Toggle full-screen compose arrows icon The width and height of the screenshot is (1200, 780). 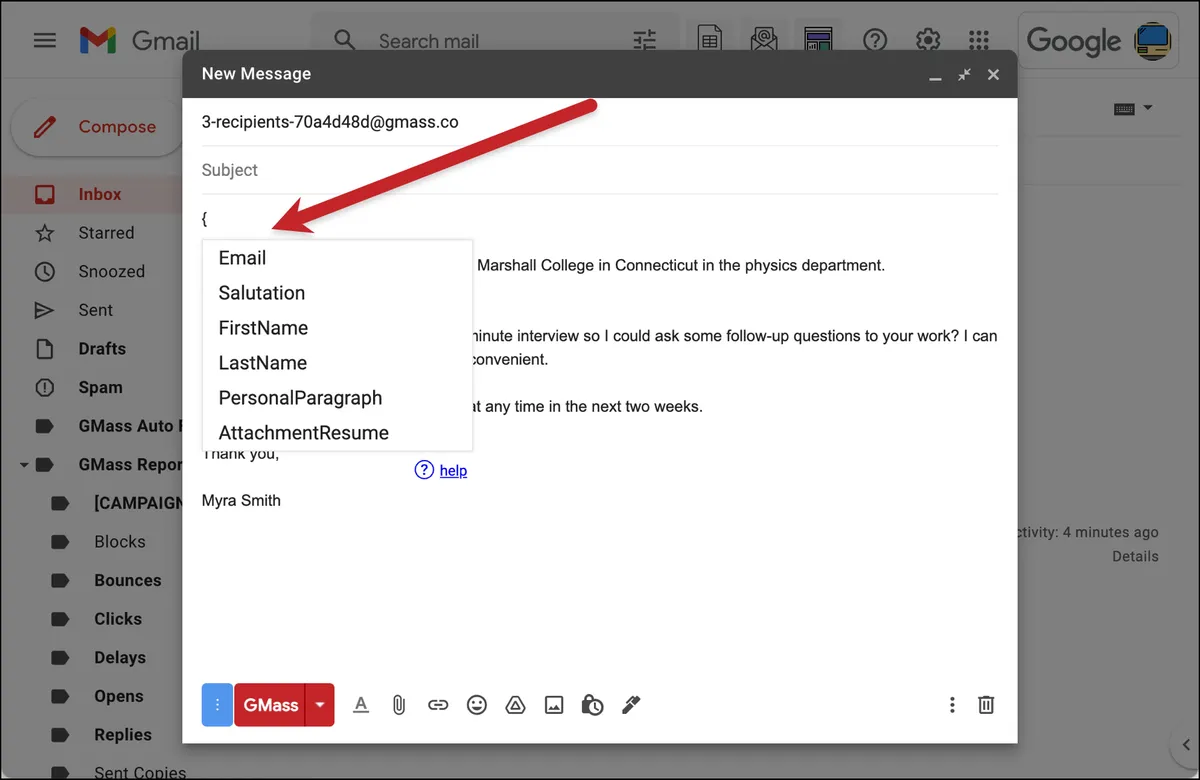(964, 75)
